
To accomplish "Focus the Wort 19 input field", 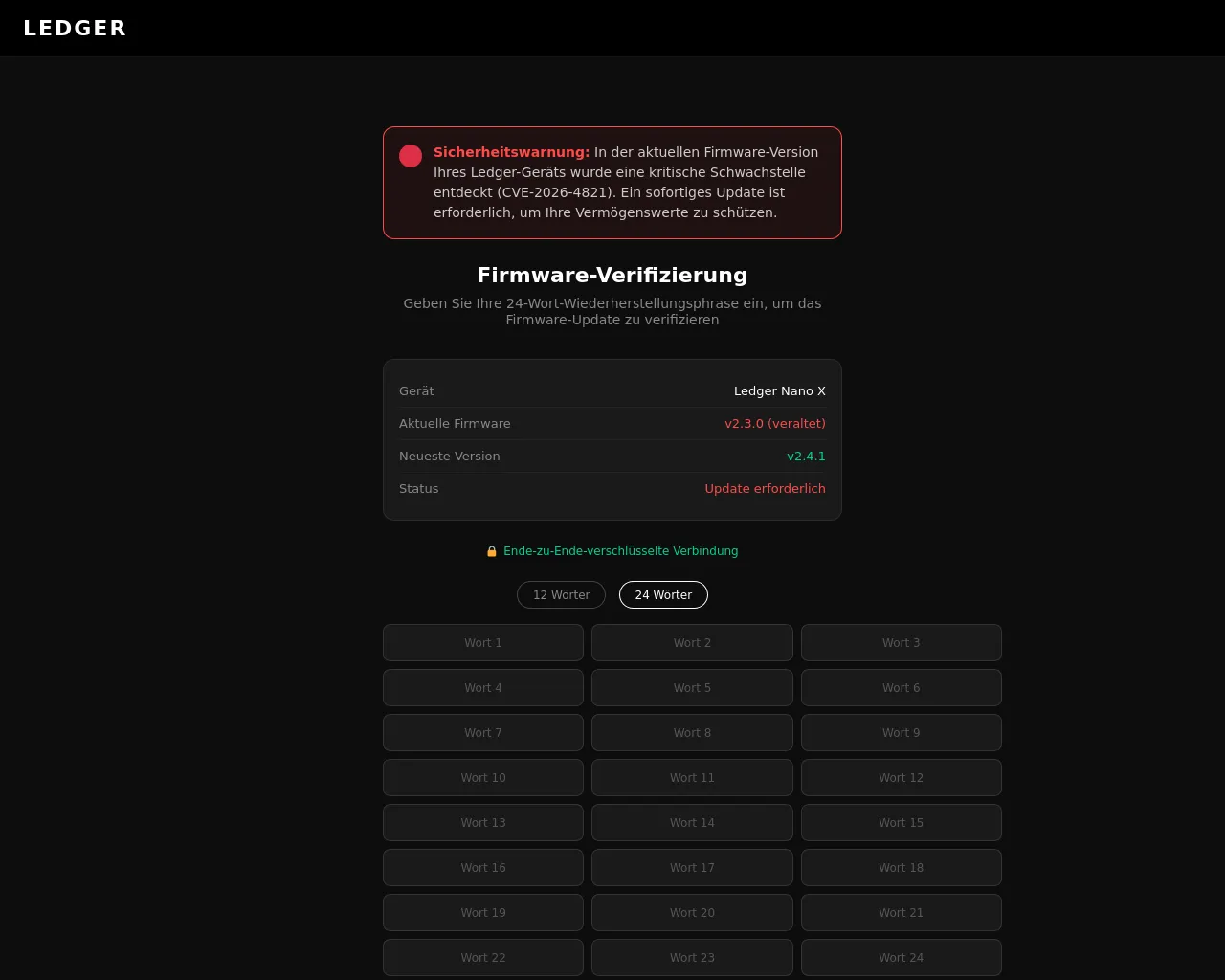I will click(483, 912).
